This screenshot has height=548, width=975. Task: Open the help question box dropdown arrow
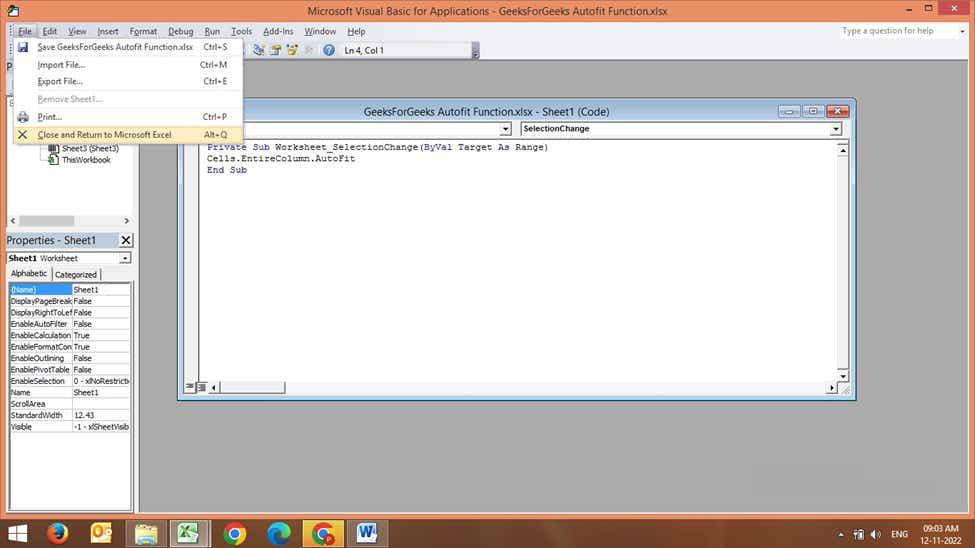(962, 31)
